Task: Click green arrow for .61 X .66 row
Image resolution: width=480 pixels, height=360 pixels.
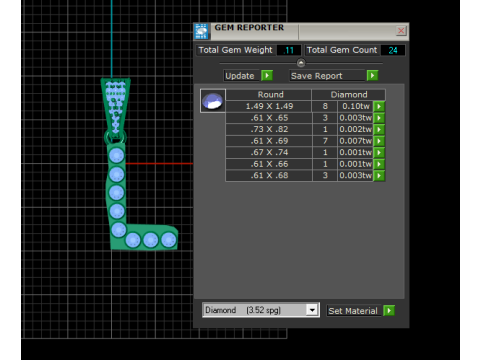Action: pyautogui.click(x=379, y=164)
